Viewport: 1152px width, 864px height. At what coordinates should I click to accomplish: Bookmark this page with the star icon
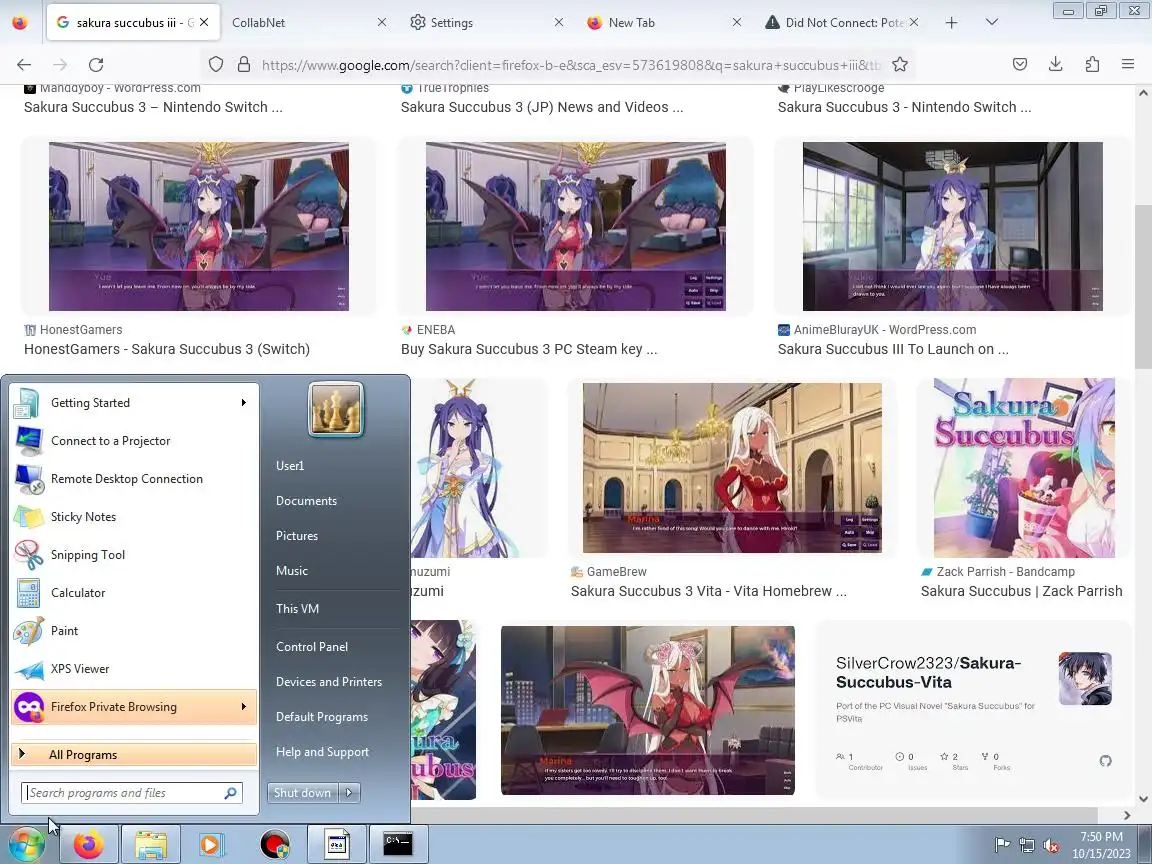click(x=900, y=65)
